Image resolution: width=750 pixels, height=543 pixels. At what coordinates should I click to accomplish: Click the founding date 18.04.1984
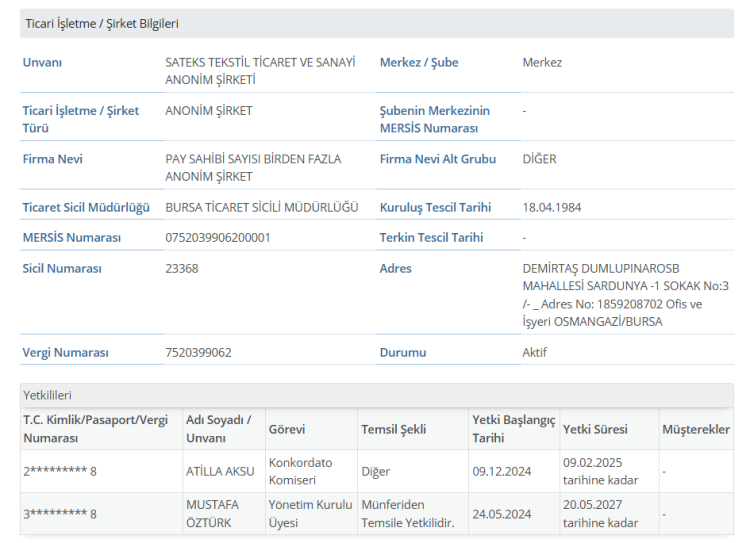coord(551,207)
